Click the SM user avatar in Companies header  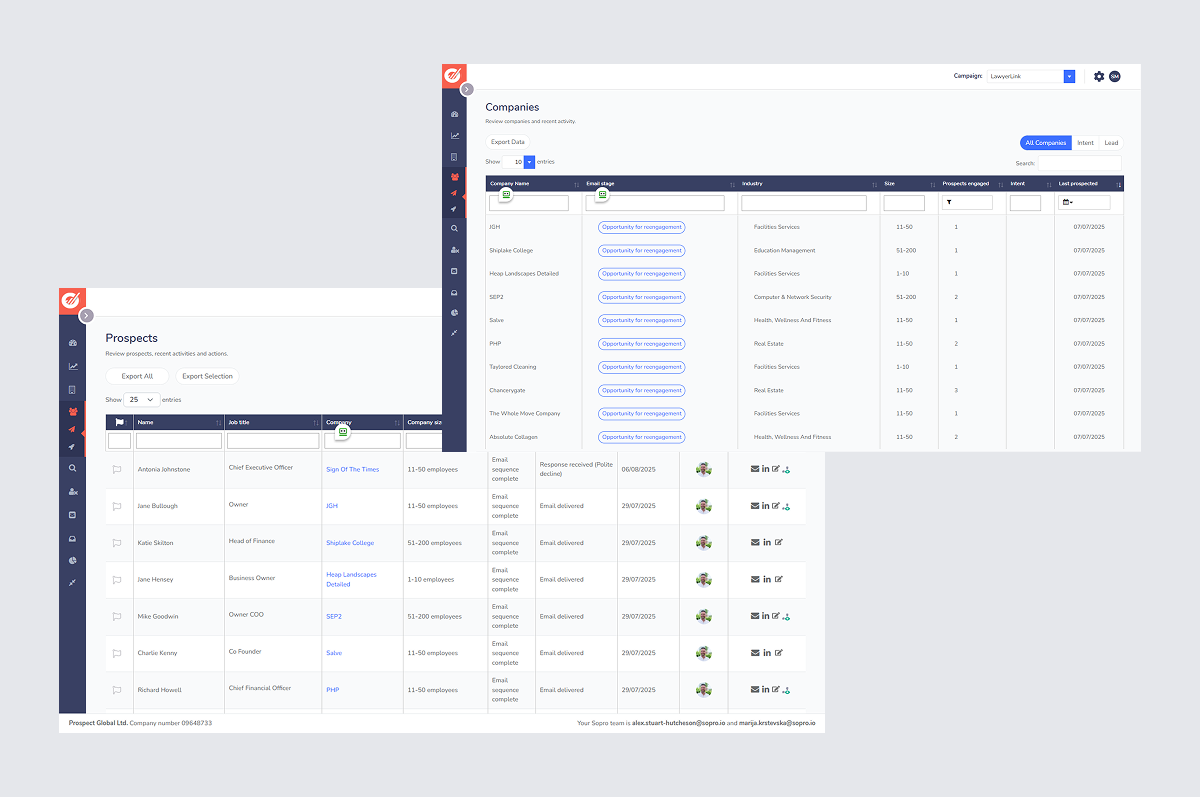point(1115,76)
